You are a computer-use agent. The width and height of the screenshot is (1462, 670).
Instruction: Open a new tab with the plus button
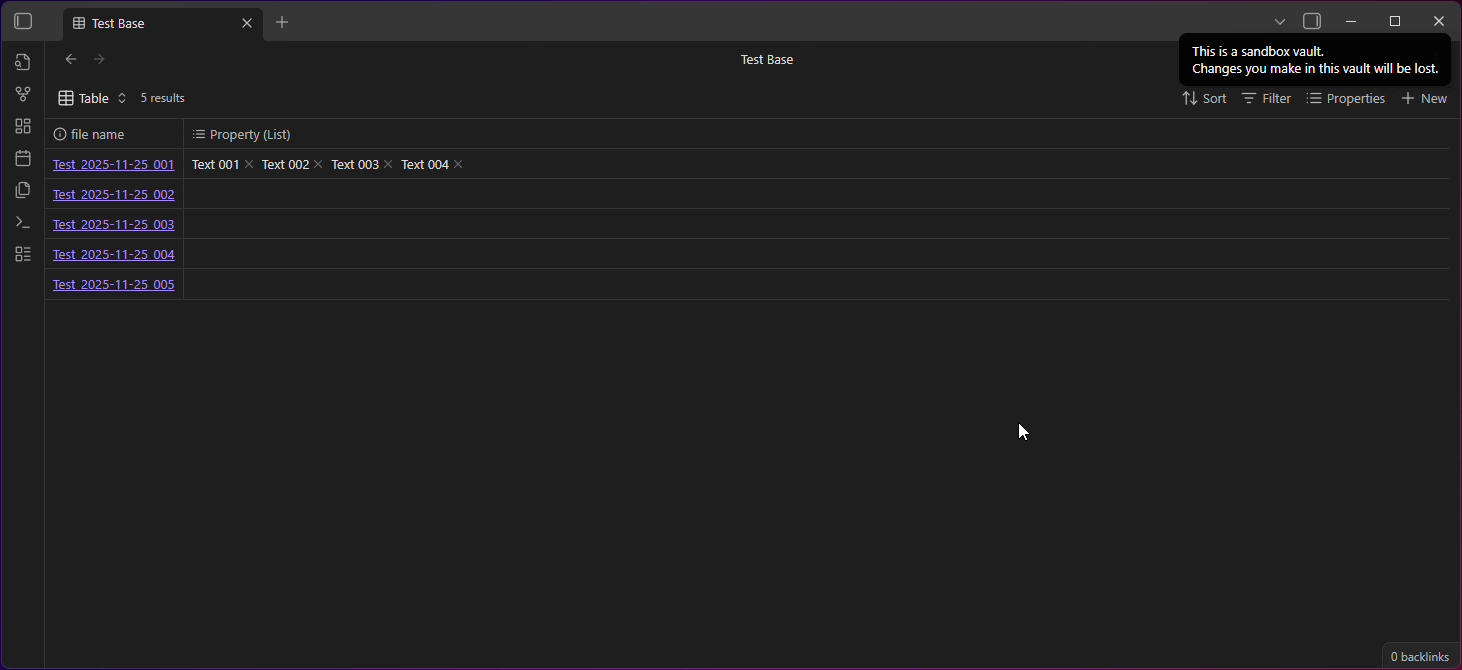(281, 22)
